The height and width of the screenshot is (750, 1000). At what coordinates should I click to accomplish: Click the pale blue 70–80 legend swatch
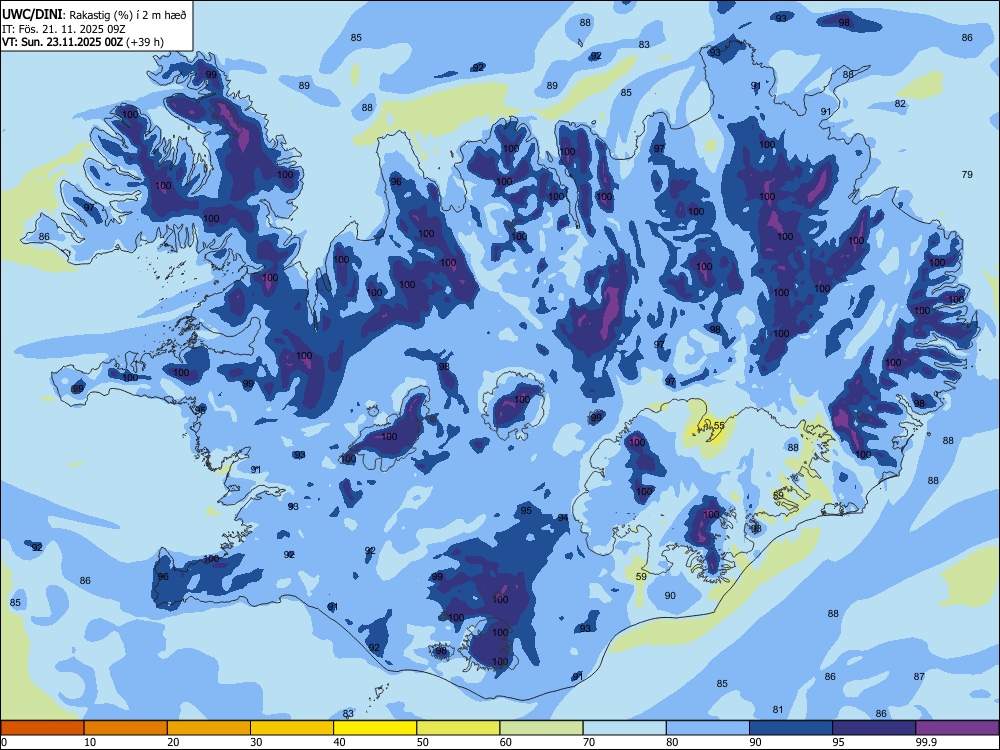point(624,728)
